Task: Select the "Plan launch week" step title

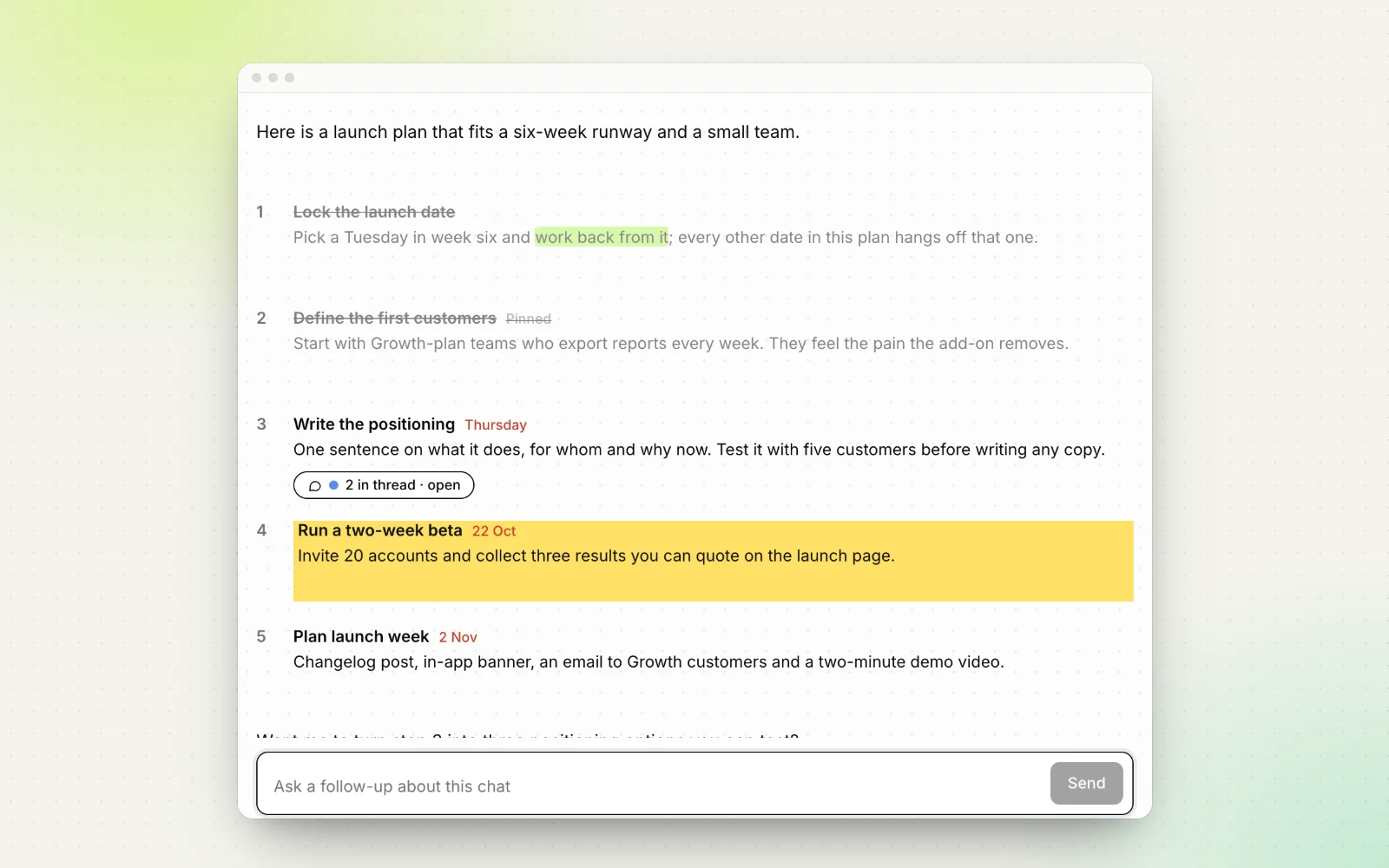Action: (x=361, y=636)
